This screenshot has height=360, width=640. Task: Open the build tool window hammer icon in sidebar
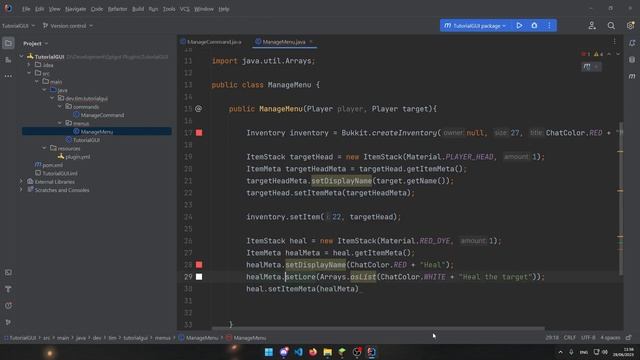pyautogui.click(x=8, y=289)
